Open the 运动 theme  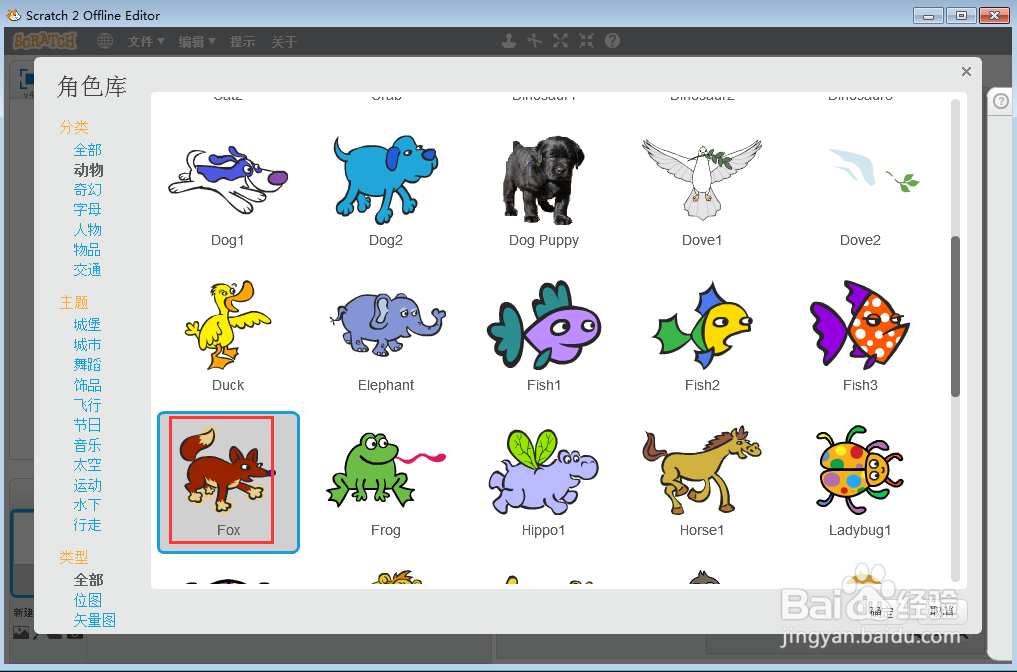(x=88, y=485)
